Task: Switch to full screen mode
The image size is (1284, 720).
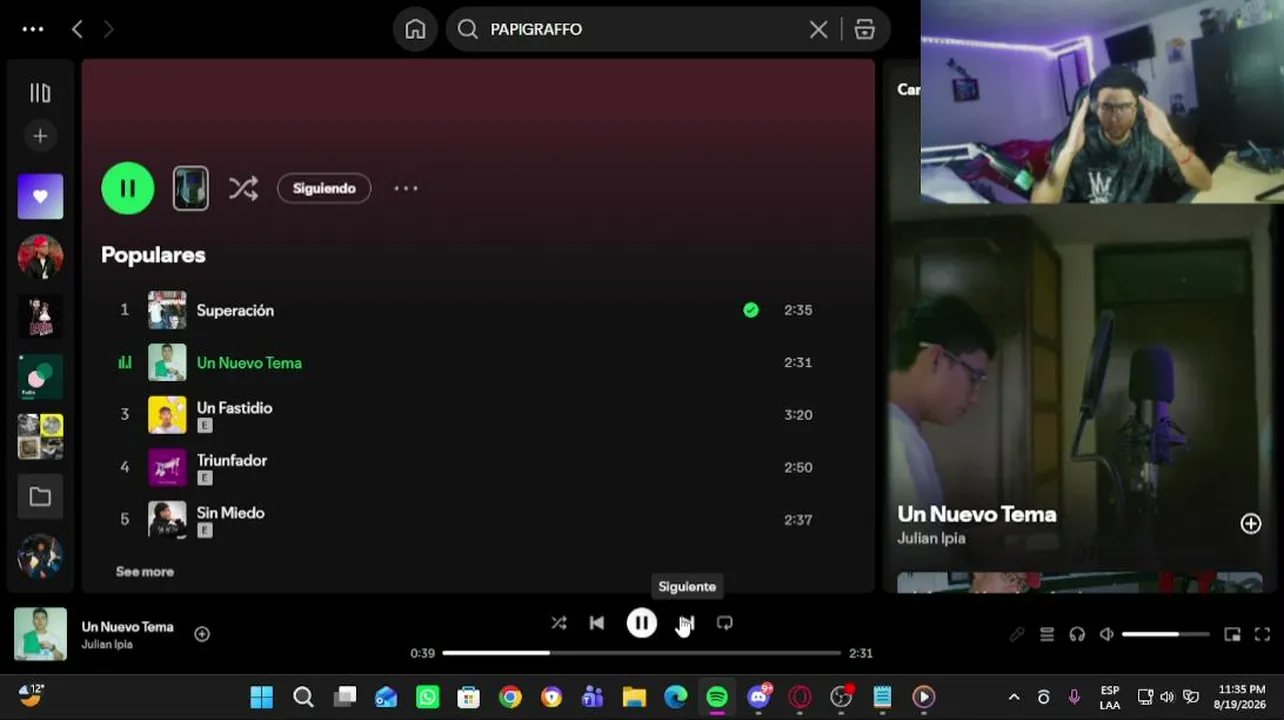Action: click(x=1262, y=634)
